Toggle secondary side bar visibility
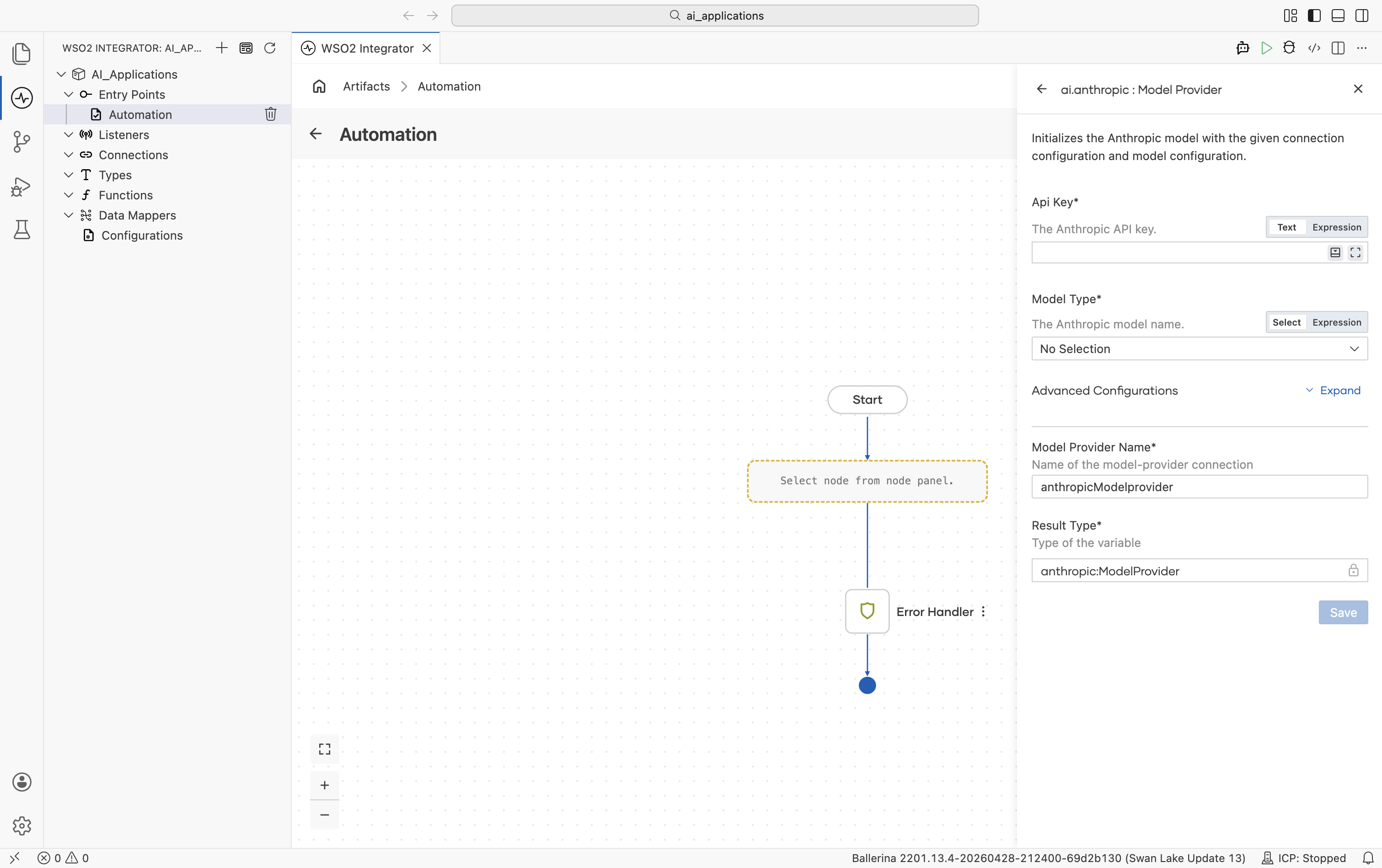 (1361, 16)
